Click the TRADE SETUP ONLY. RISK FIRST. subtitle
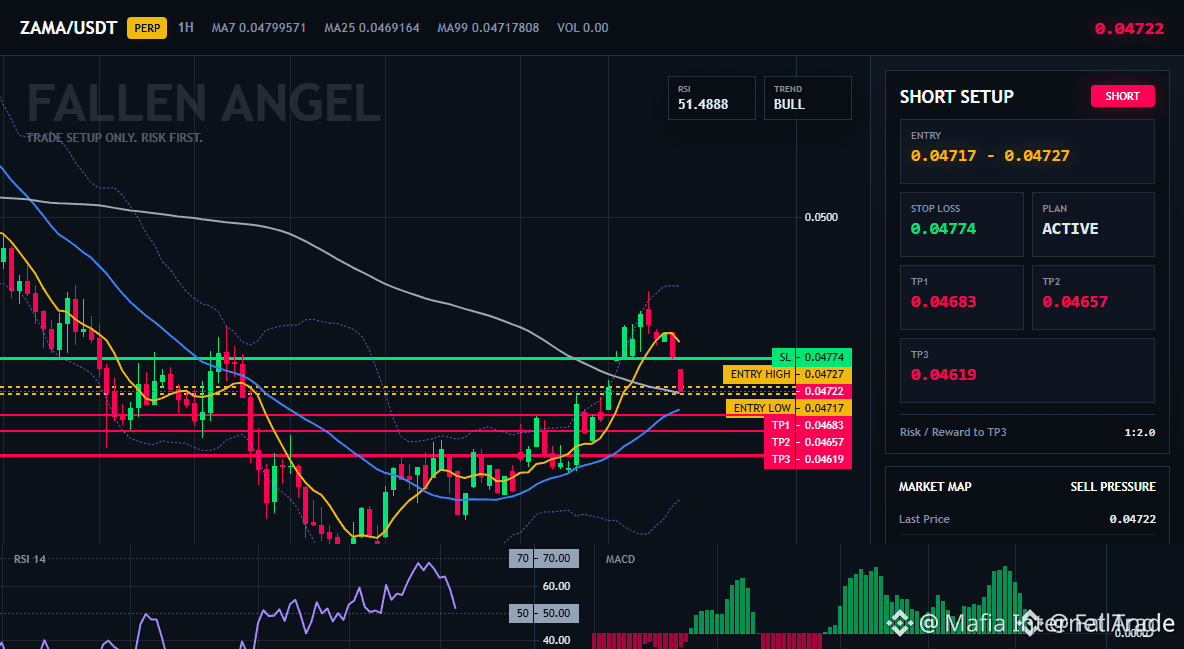Screen dimensions: 1184x649 tap(114, 138)
